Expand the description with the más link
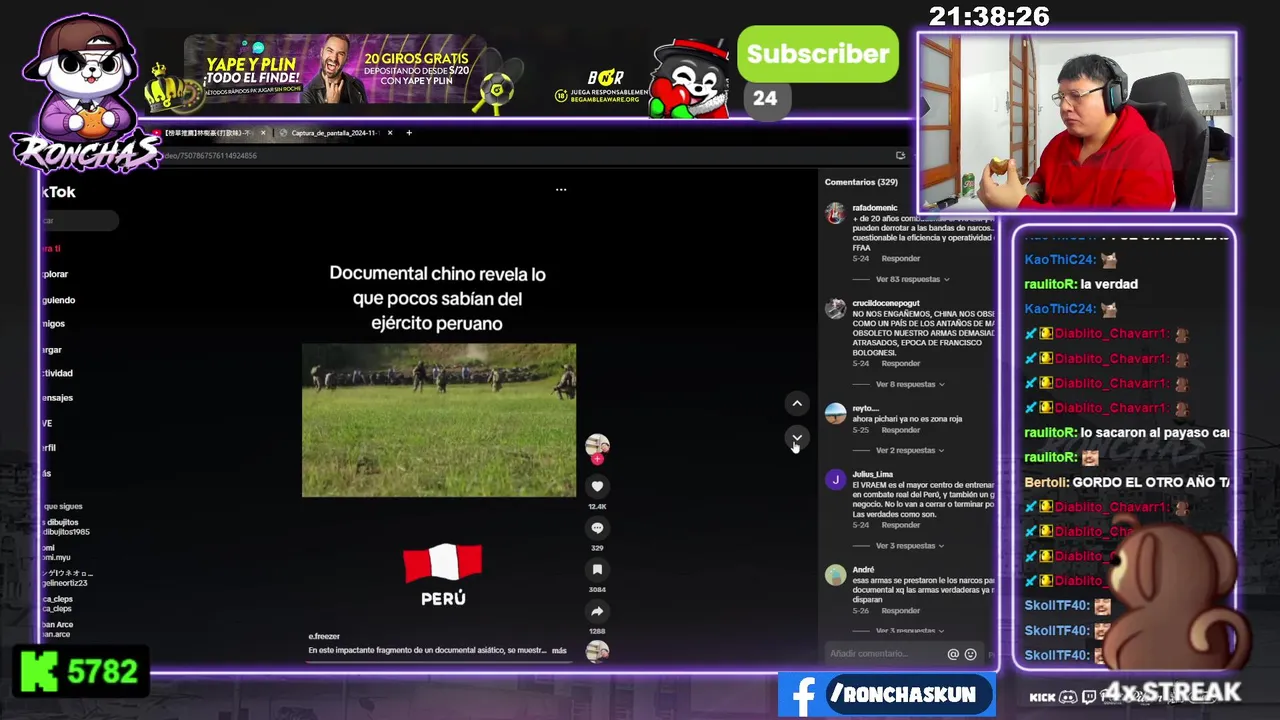Viewport: 1280px width, 720px height. [559, 651]
